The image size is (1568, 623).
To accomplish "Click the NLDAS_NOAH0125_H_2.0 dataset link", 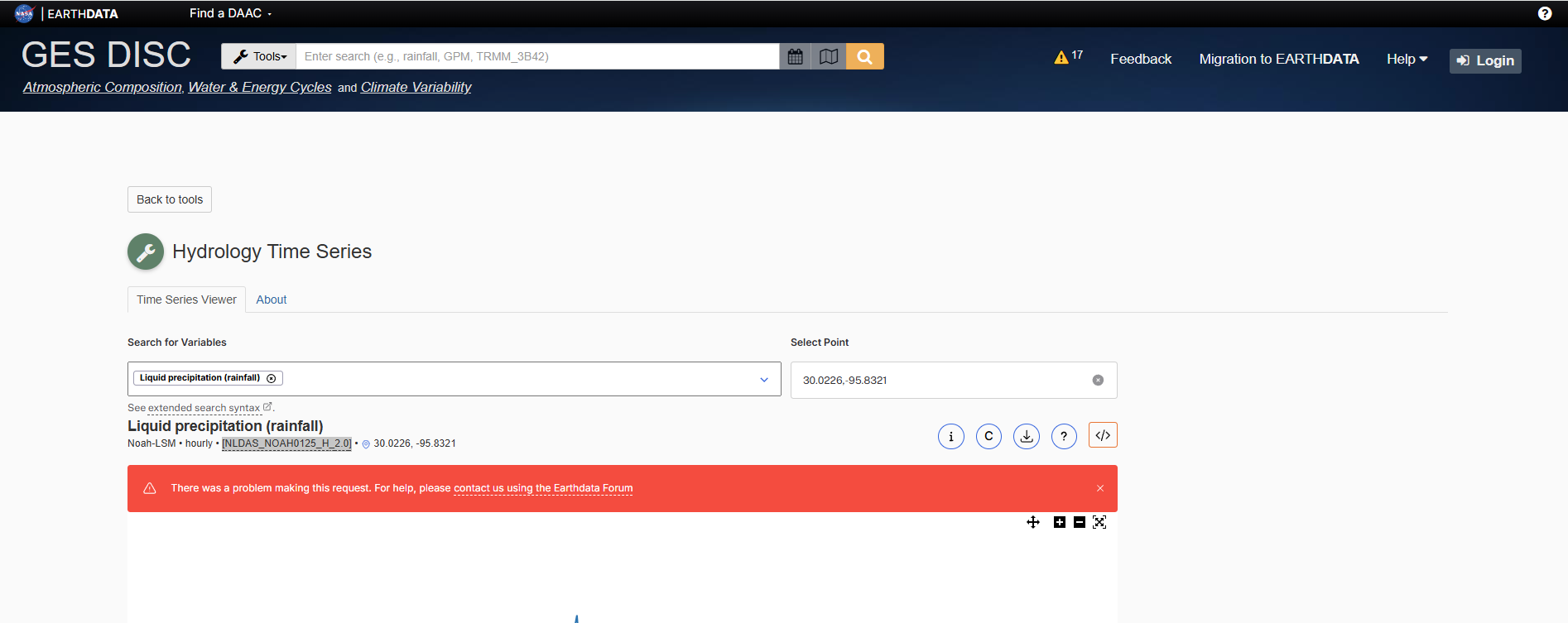I will pos(286,443).
